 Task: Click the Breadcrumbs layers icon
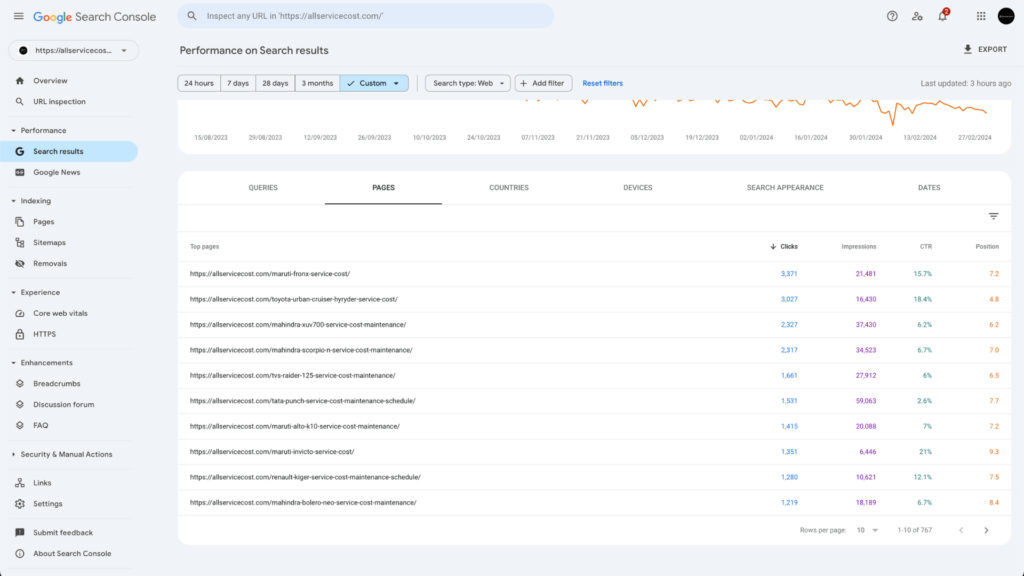click(20, 384)
